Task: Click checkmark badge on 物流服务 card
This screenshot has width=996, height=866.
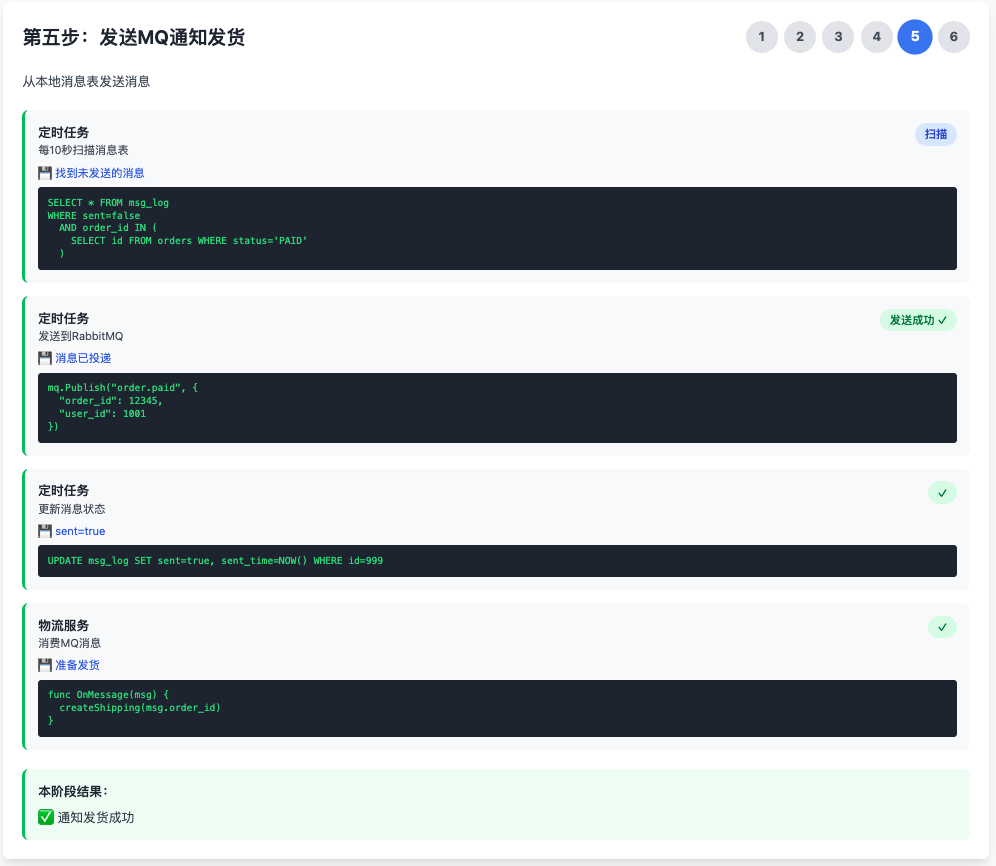Action: pyautogui.click(x=942, y=627)
